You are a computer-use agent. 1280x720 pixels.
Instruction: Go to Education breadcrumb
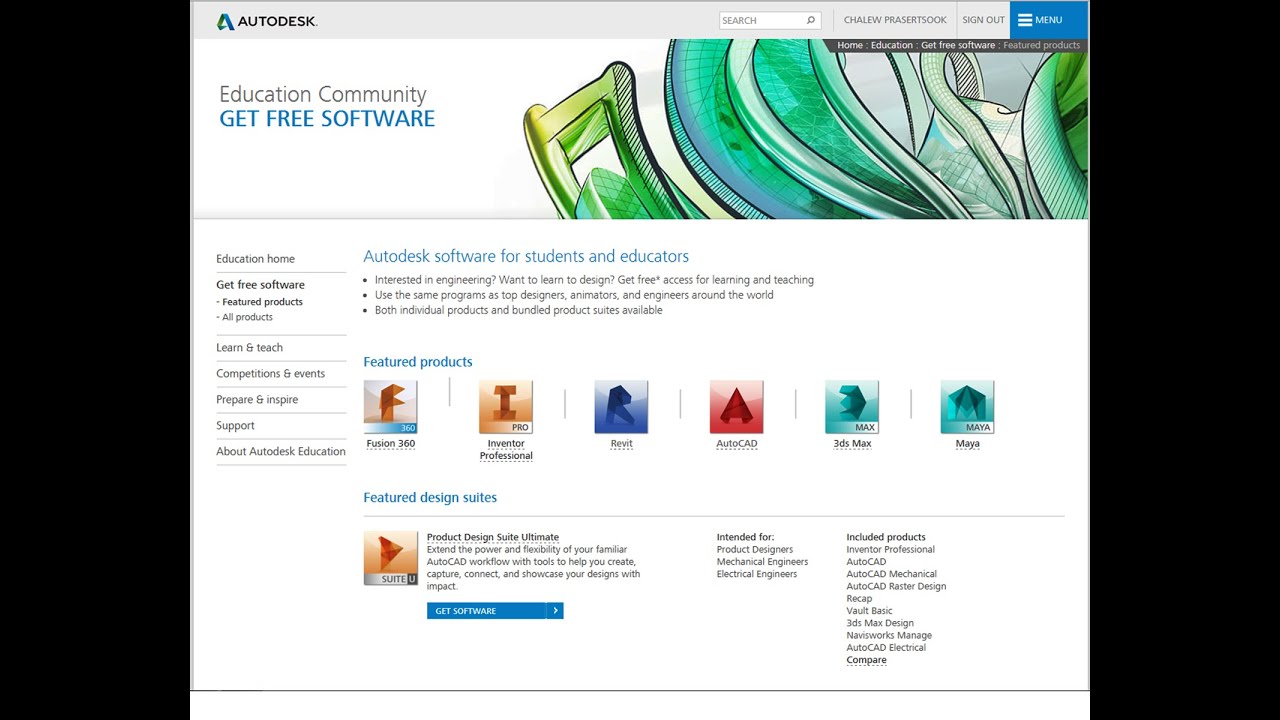click(x=892, y=45)
